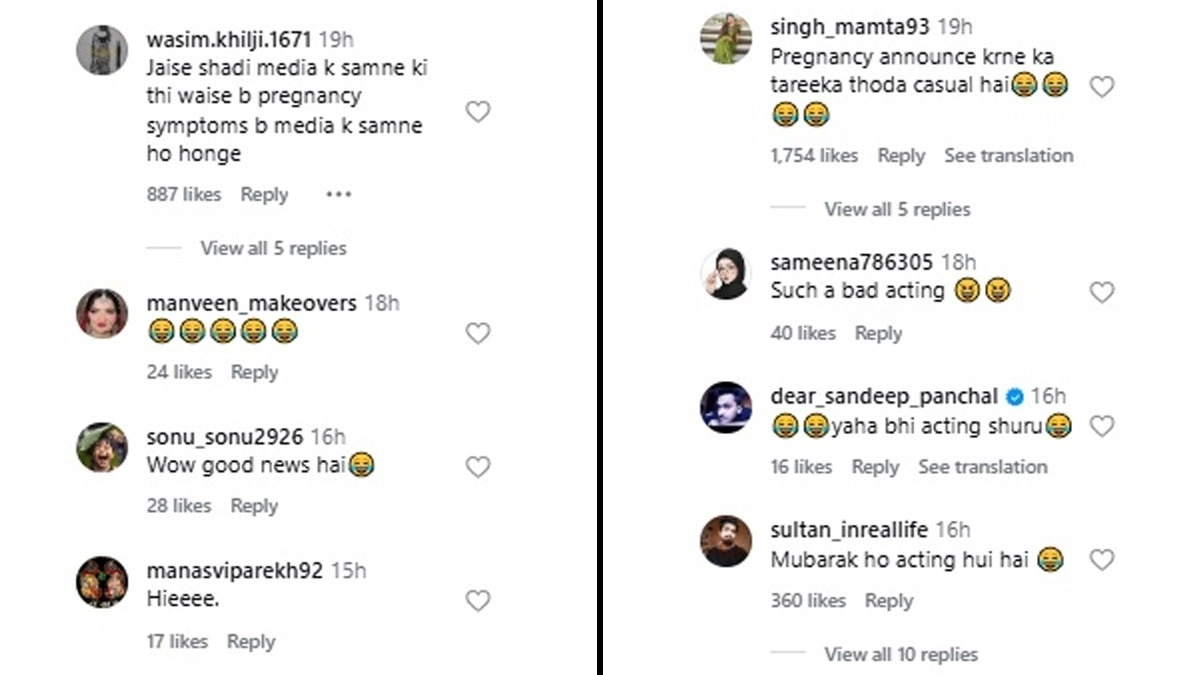Like manasviparekh92's 'Hieeee.' comment
The height and width of the screenshot is (675, 1200).
(x=478, y=600)
